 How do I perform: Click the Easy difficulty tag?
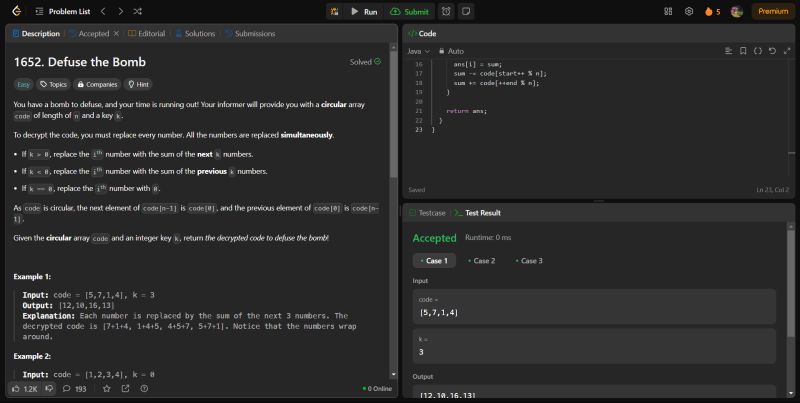click(x=23, y=85)
